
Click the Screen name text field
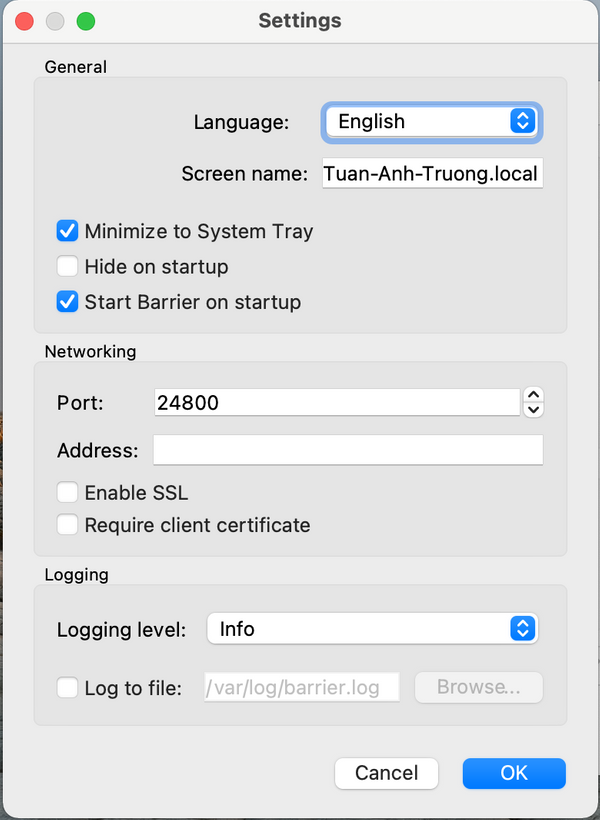click(432, 174)
